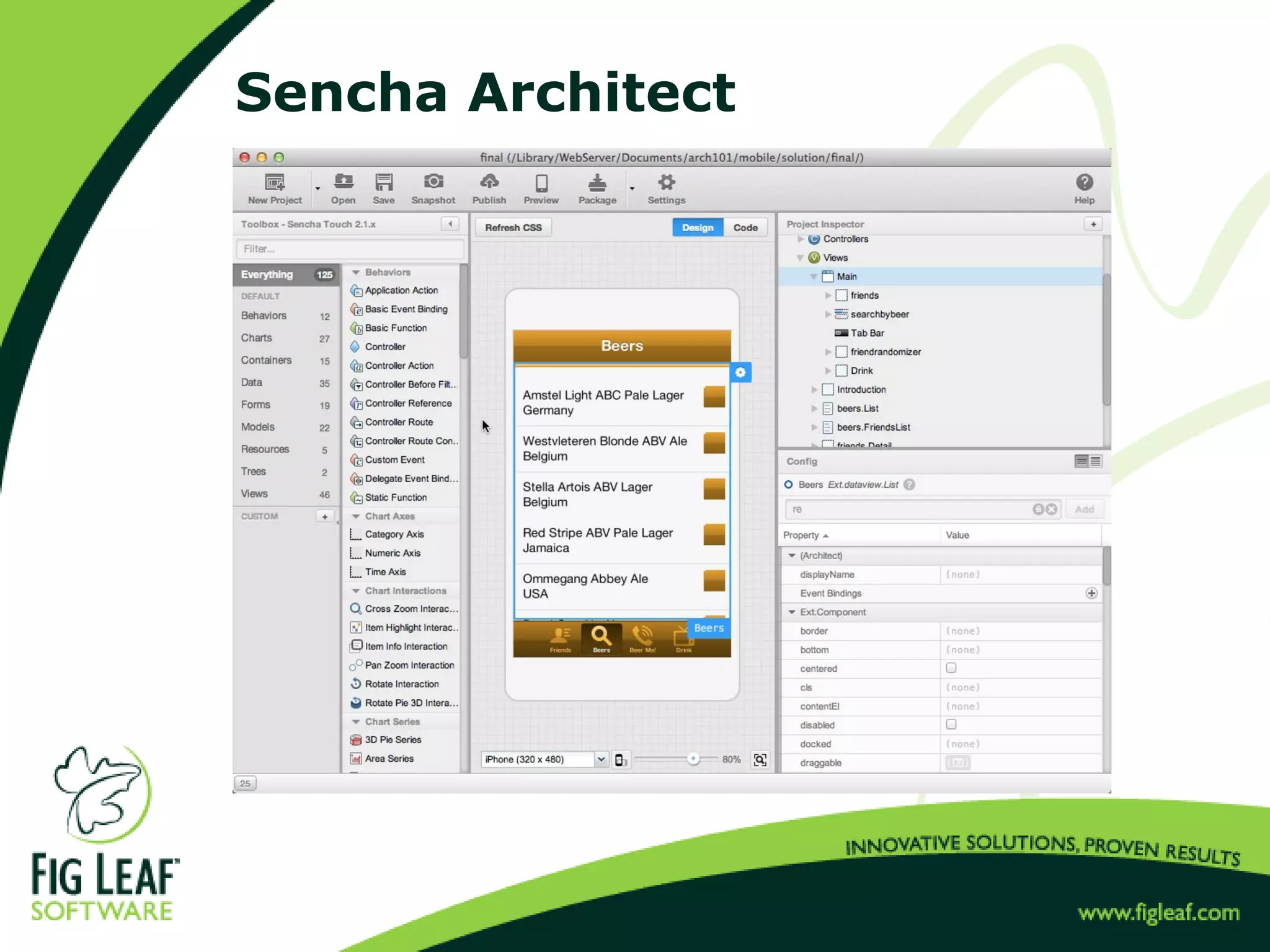Click the blue gear on the Beers list
Viewport: 1270px width, 952px height.
[740, 372]
